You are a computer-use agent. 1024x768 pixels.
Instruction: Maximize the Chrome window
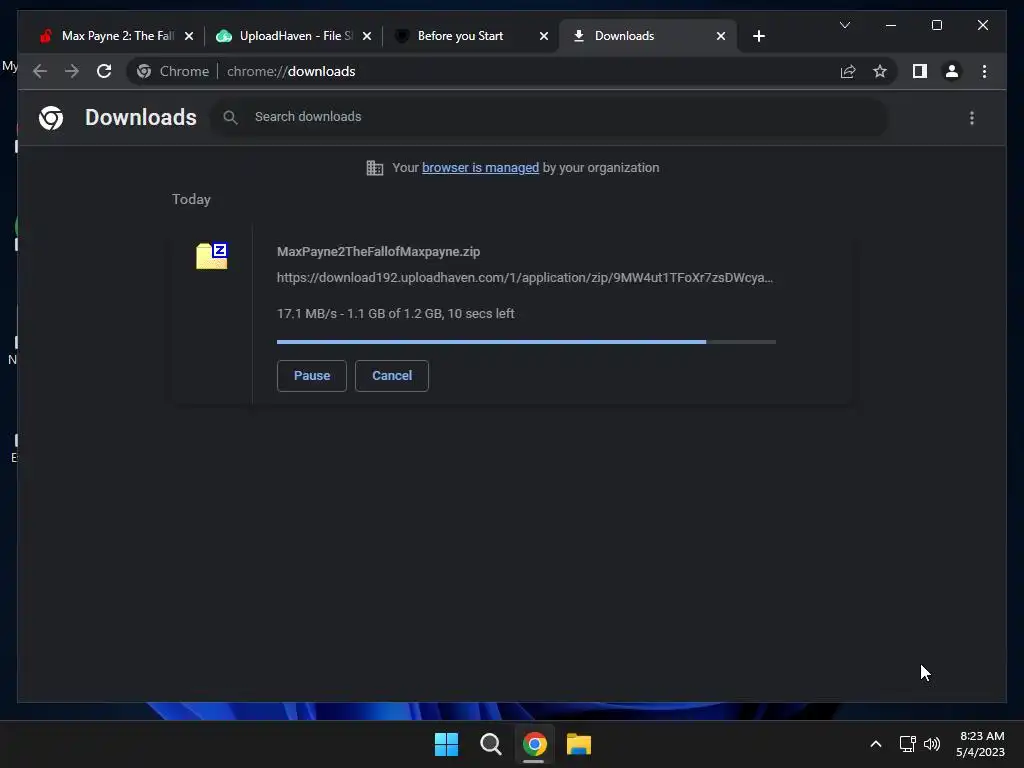tap(936, 25)
